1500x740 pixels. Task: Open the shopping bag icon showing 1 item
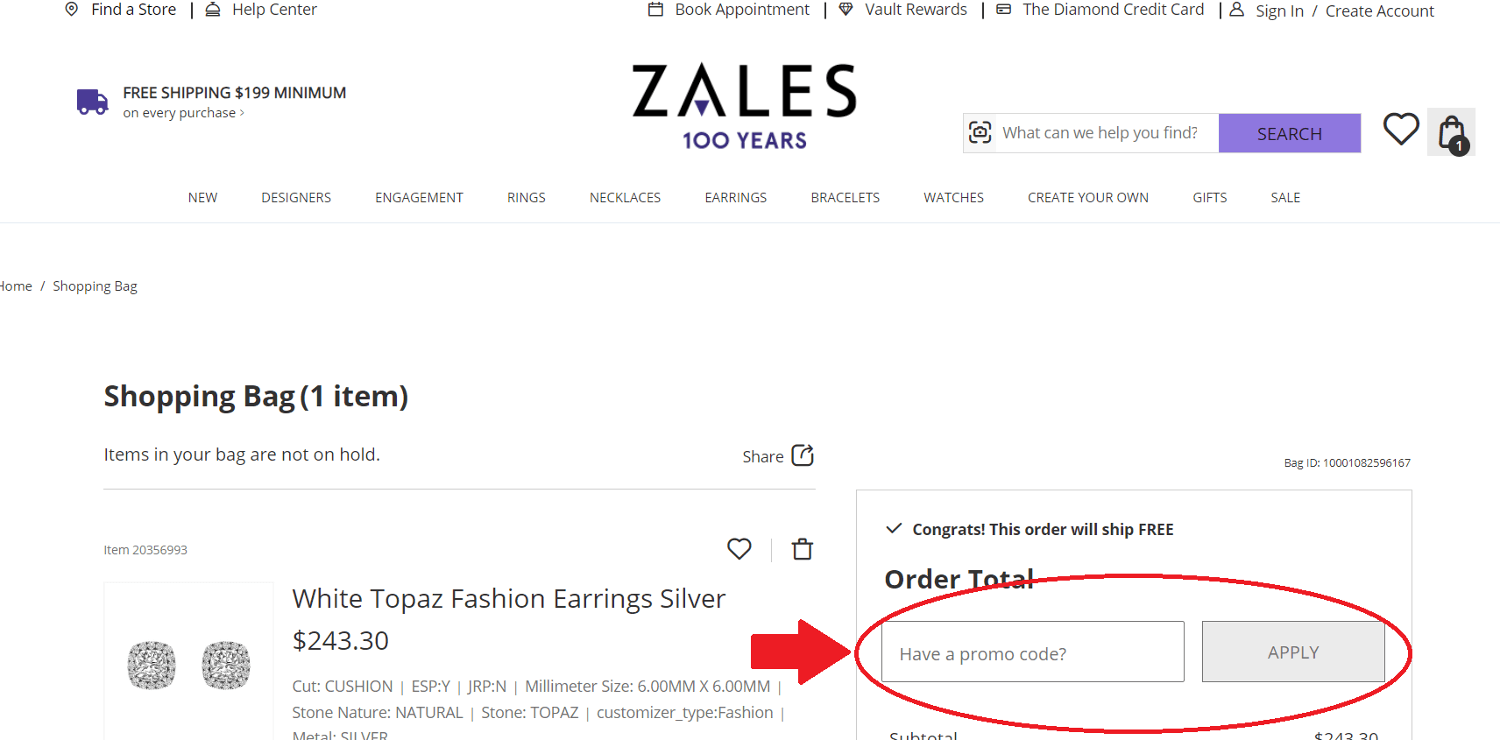click(1450, 129)
